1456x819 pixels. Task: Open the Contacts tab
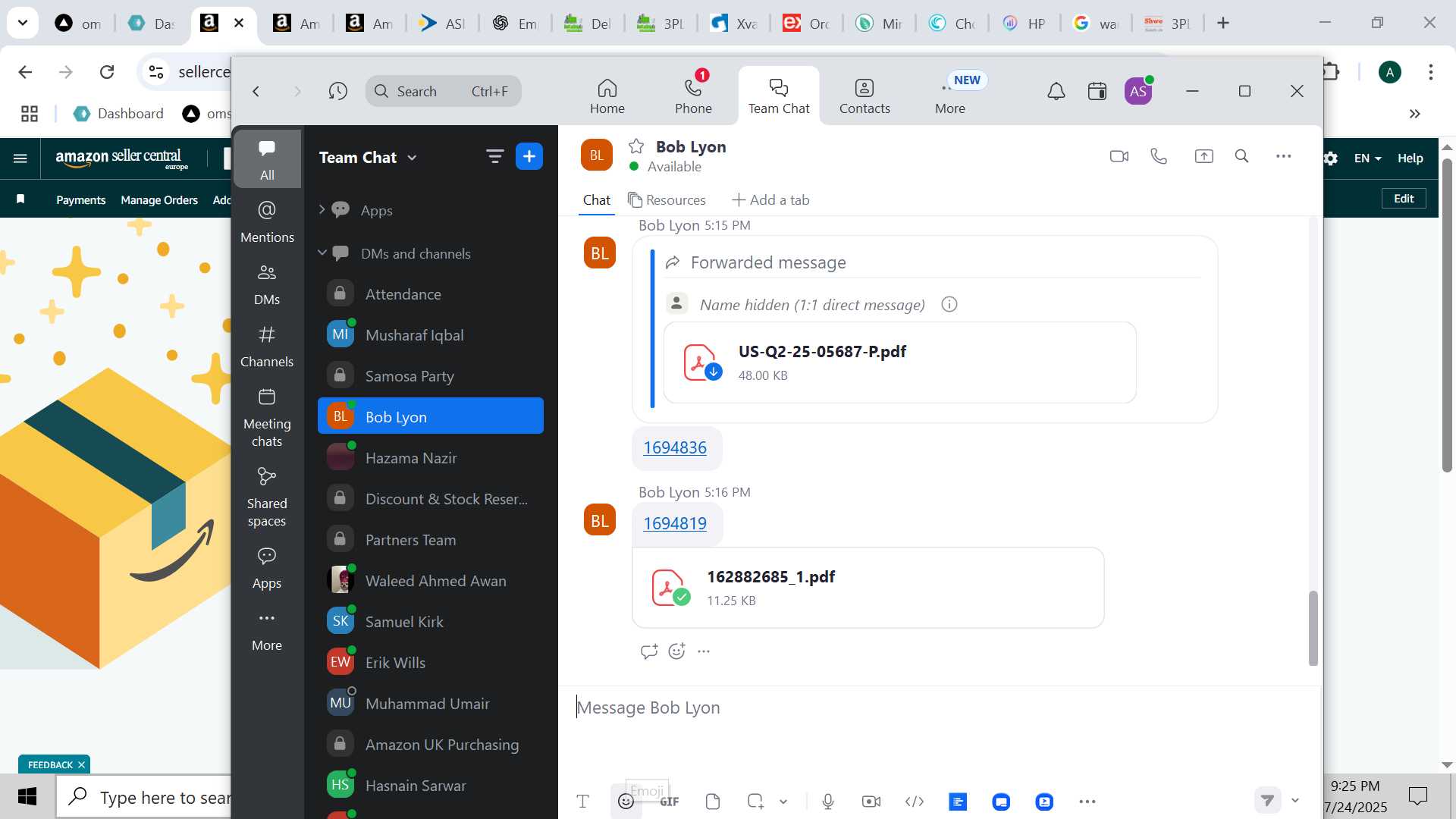864,96
